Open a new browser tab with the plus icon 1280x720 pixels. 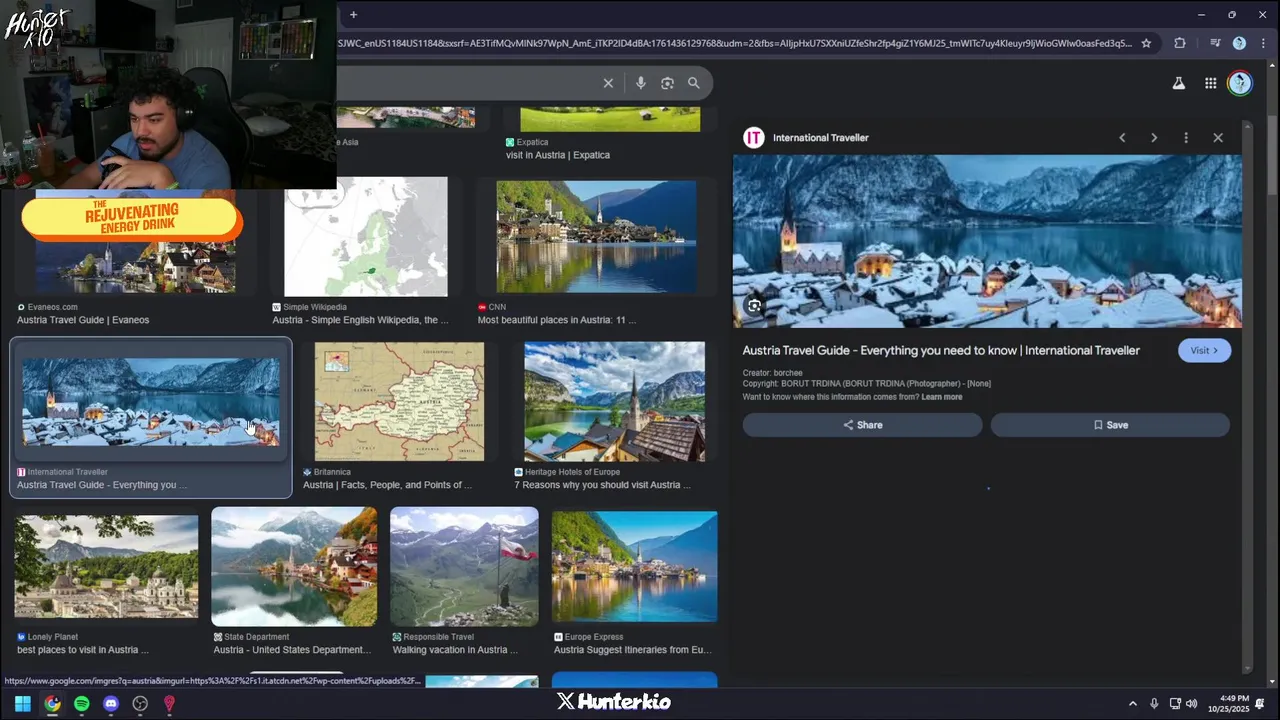[353, 15]
